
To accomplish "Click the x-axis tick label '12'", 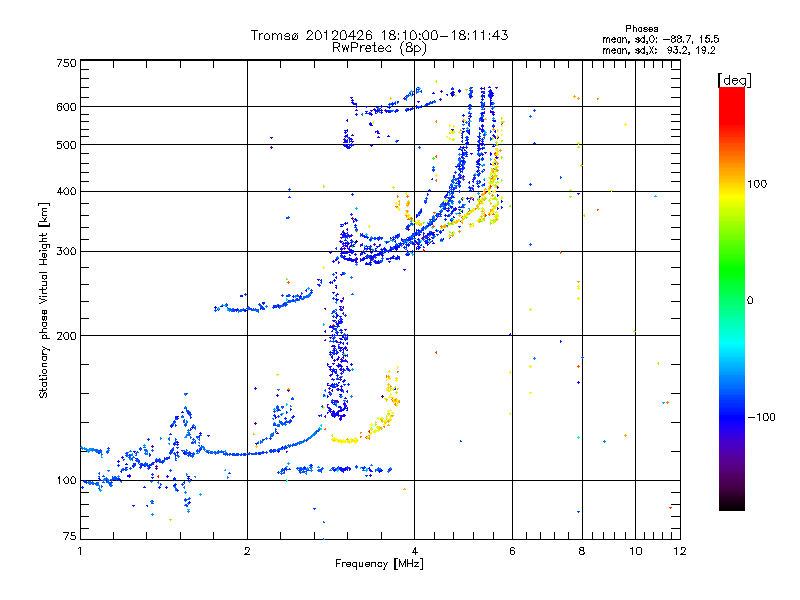I will point(680,551).
